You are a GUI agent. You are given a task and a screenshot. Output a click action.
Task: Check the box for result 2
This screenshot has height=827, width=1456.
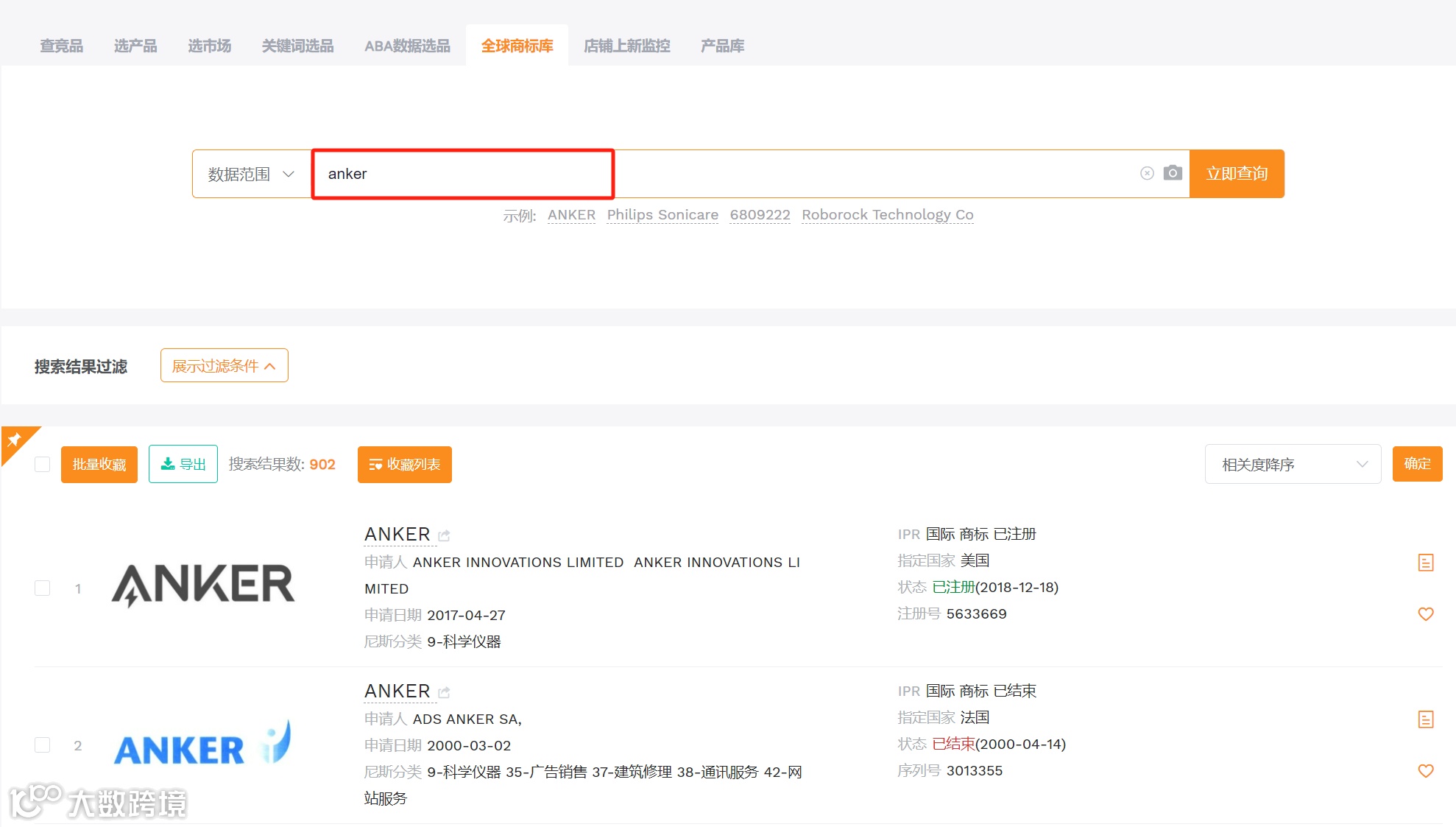(x=43, y=745)
